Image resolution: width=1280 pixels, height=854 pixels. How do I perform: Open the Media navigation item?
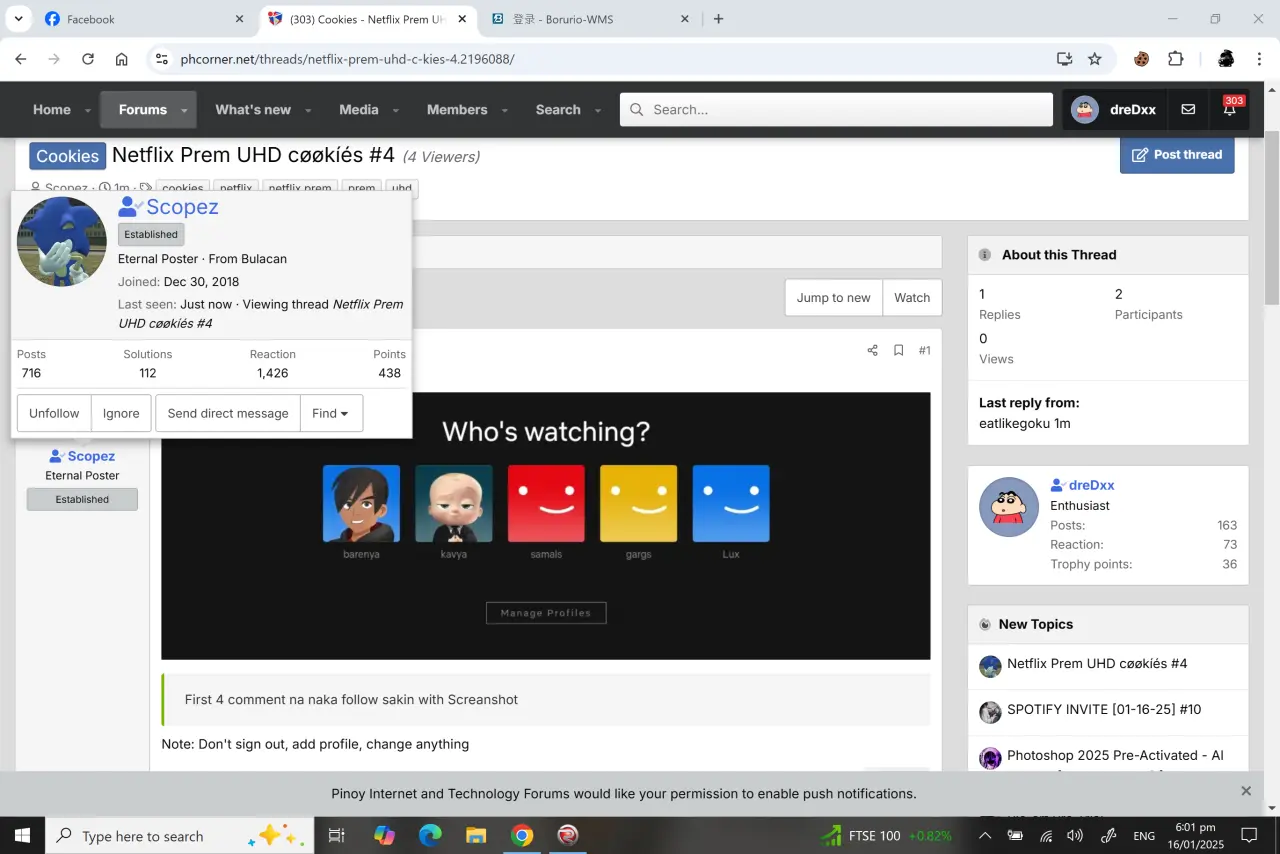(x=358, y=110)
